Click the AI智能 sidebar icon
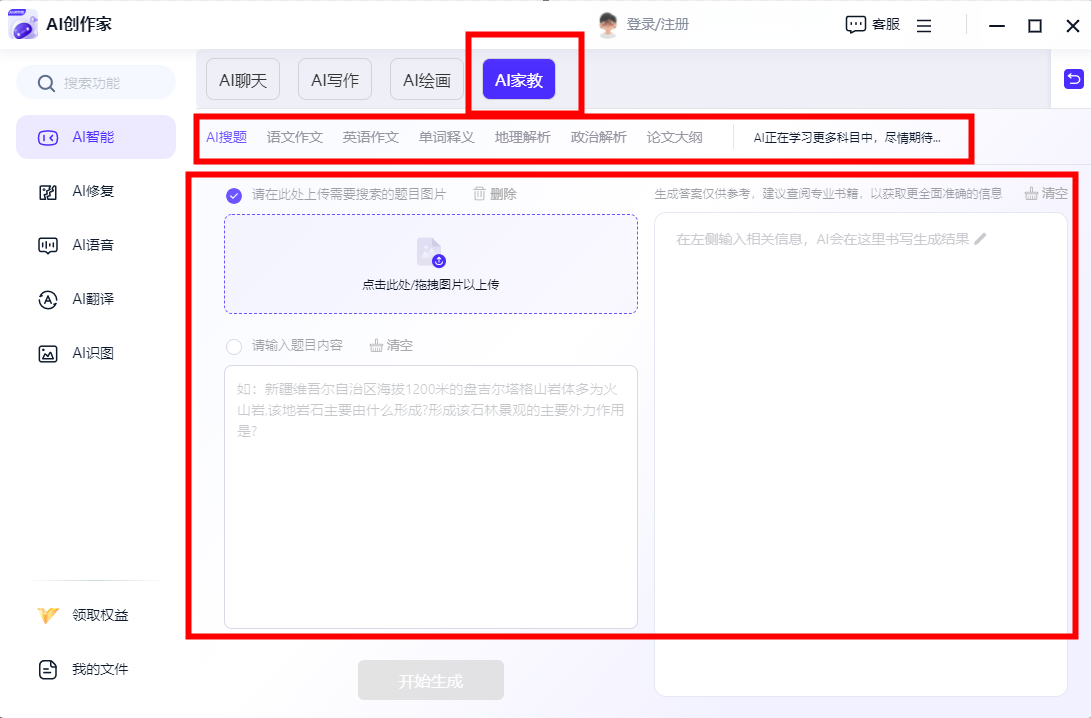 [x=48, y=137]
